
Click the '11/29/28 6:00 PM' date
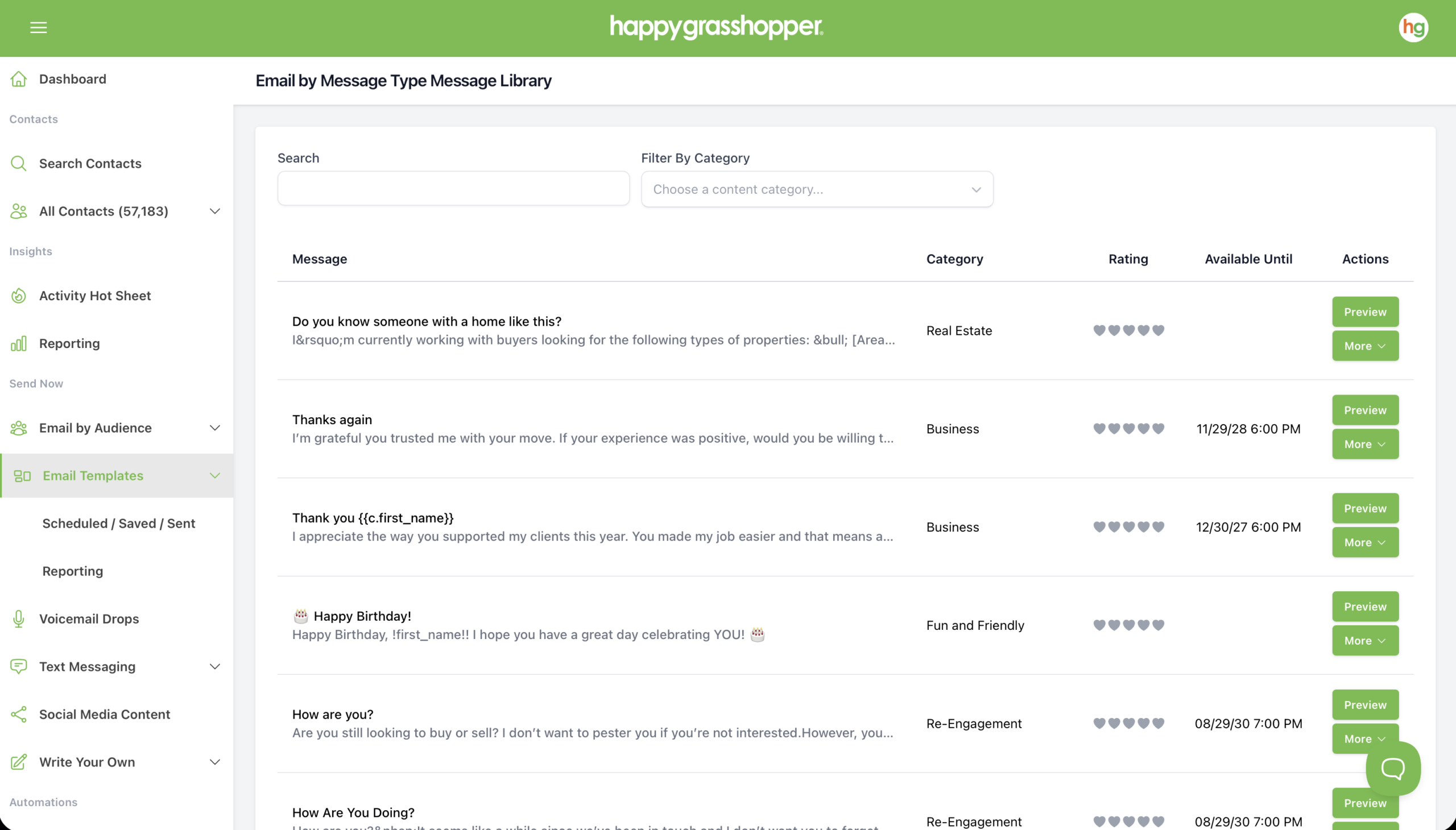(1248, 429)
